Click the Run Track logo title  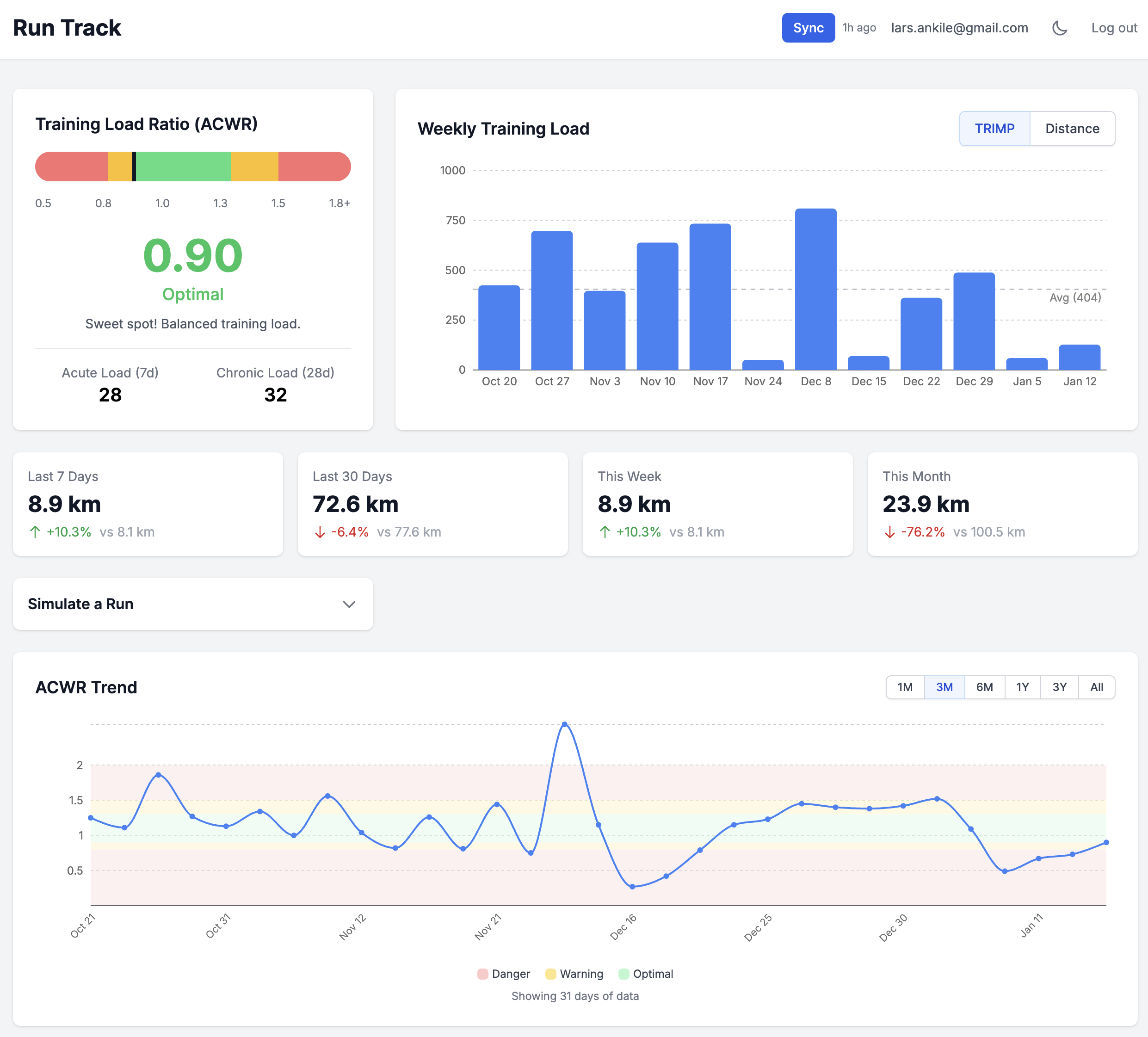tap(67, 28)
